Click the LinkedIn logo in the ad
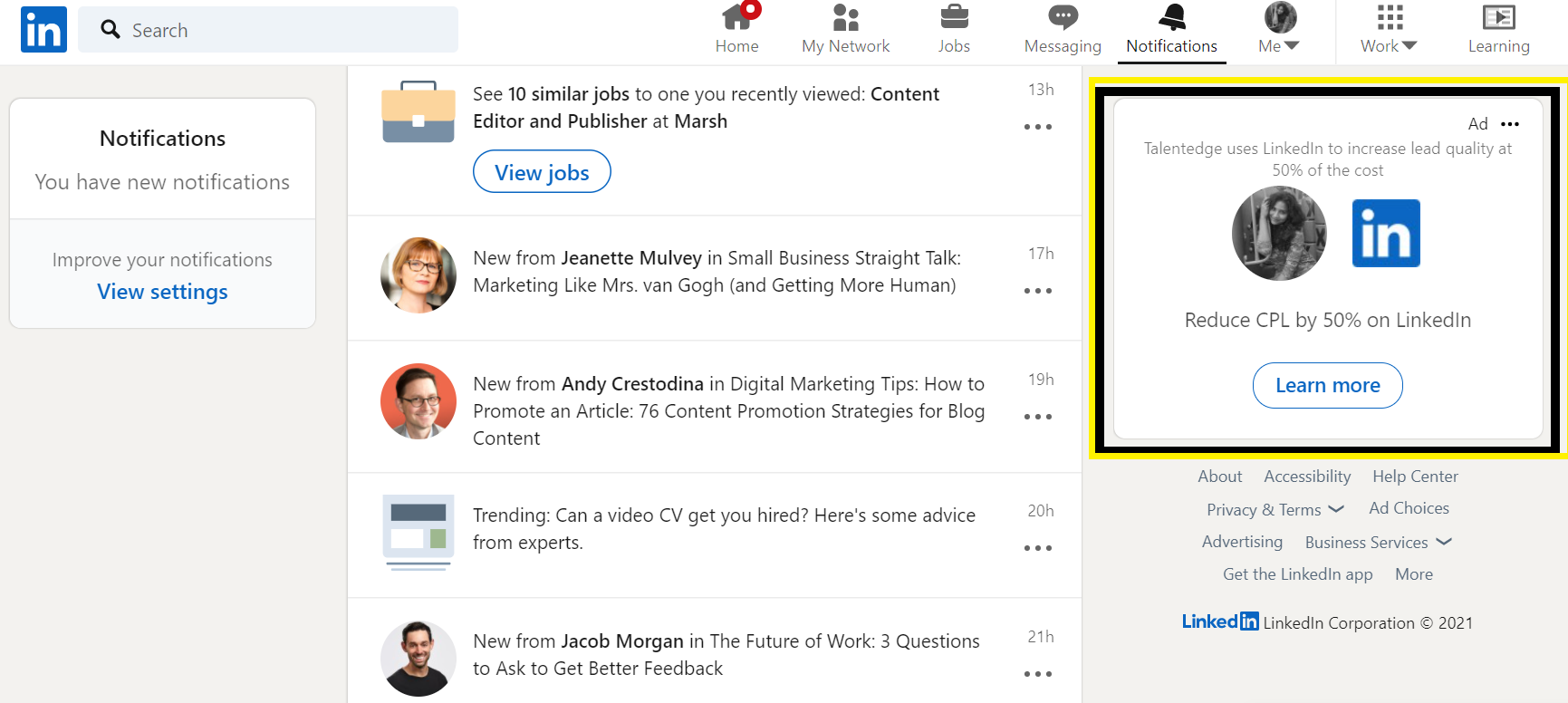This screenshot has height=703, width=1568. (x=1386, y=234)
